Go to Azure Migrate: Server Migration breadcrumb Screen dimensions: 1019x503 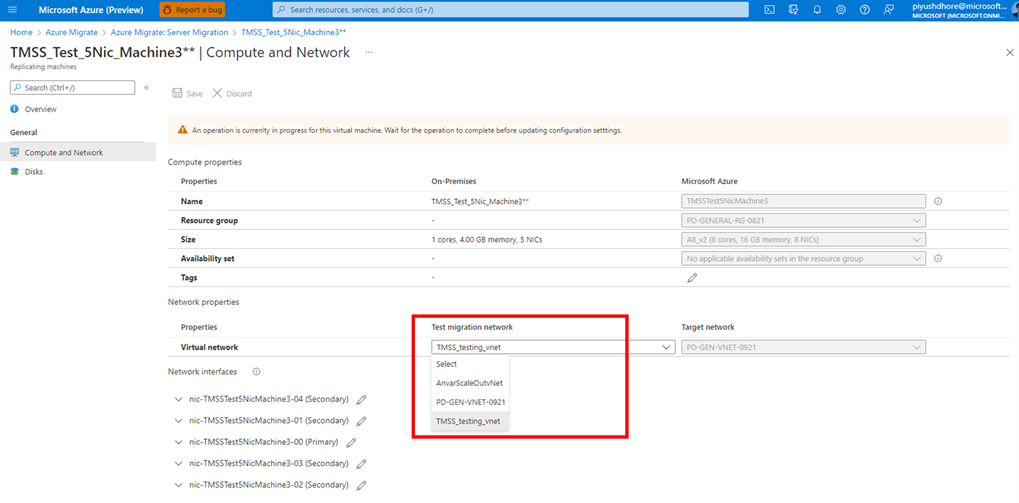pos(170,32)
